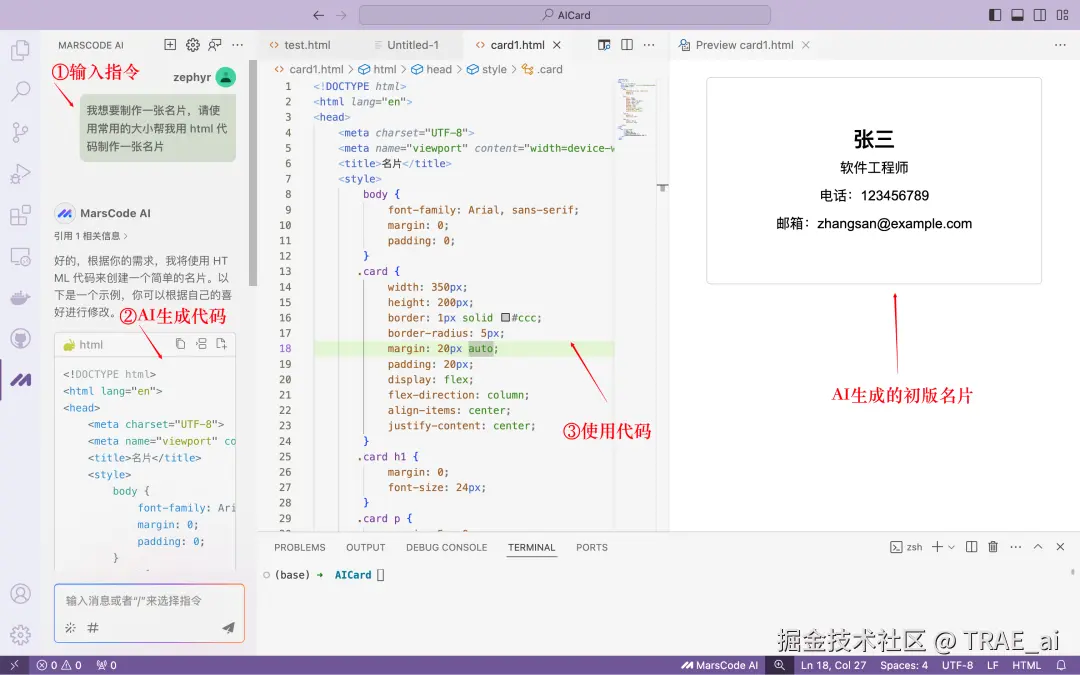The width and height of the screenshot is (1080, 675).
Task: Open notifications bell in status bar
Action: [x=1061, y=665]
